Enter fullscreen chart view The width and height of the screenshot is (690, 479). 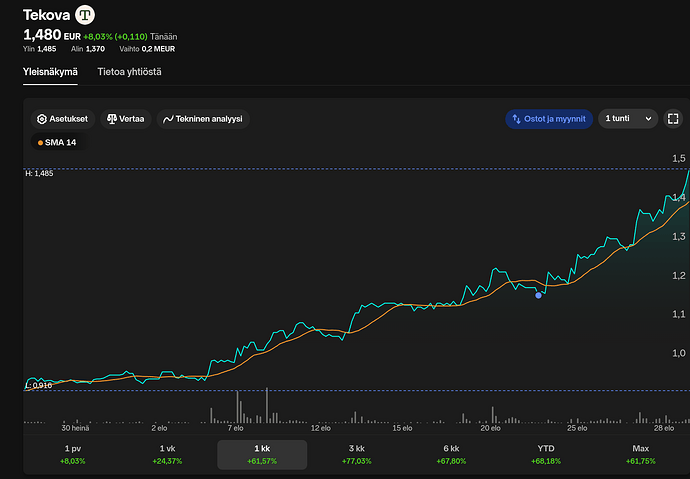(674, 119)
